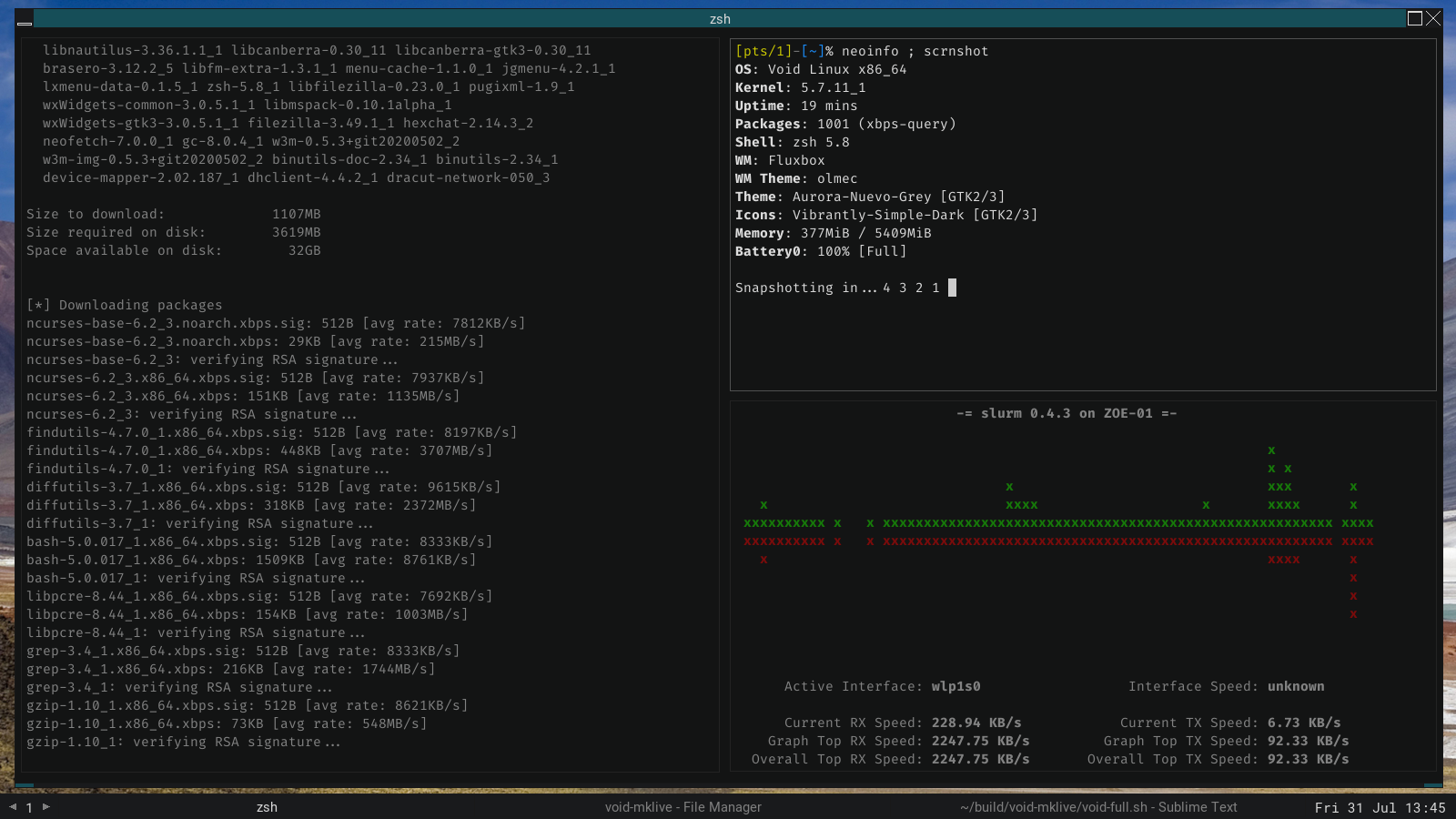Click the next workspace arrow in taskbar
1456x819 pixels.
[46, 806]
